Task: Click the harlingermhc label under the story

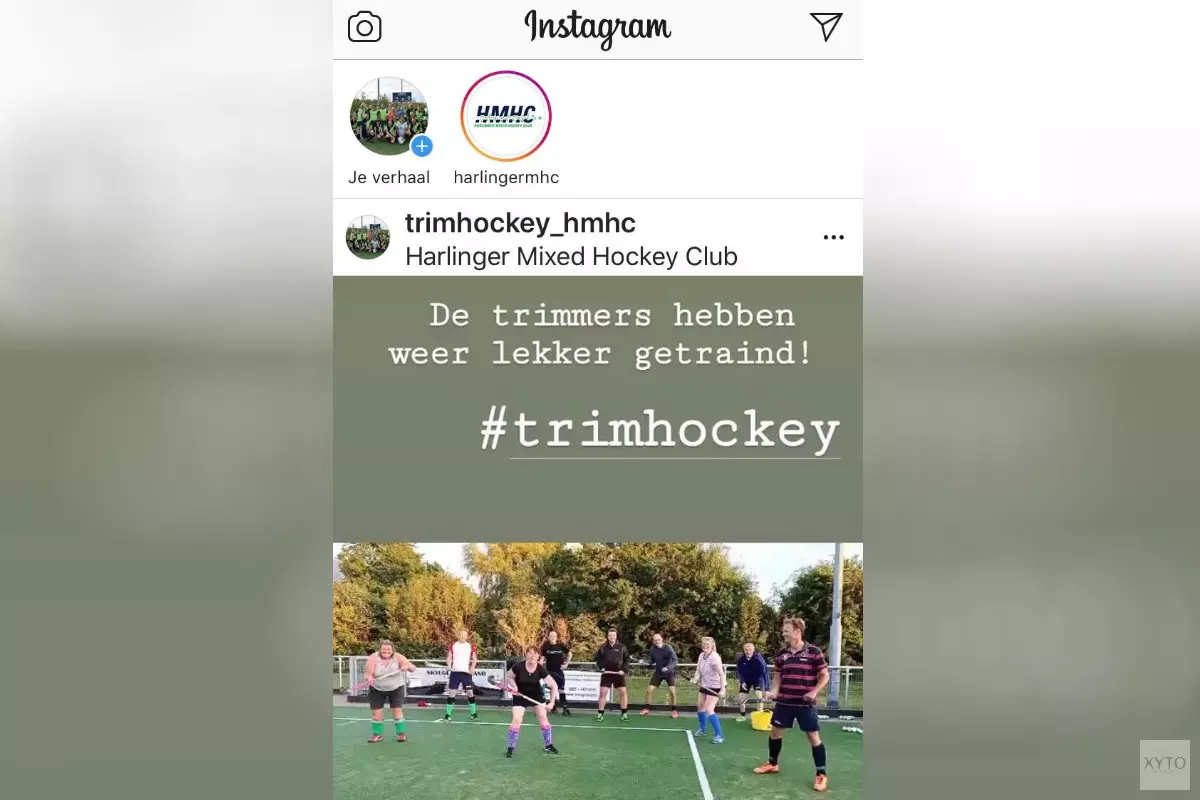Action: [x=506, y=178]
